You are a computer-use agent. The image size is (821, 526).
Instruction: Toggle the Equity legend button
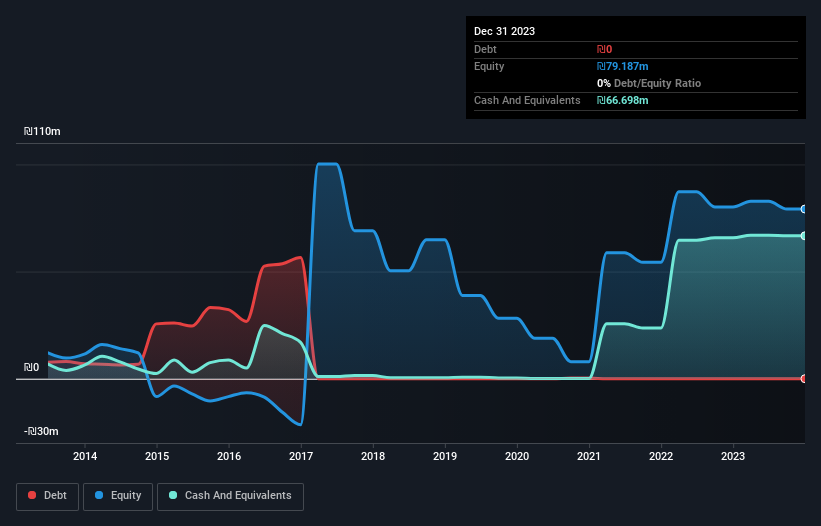pyautogui.click(x=118, y=496)
